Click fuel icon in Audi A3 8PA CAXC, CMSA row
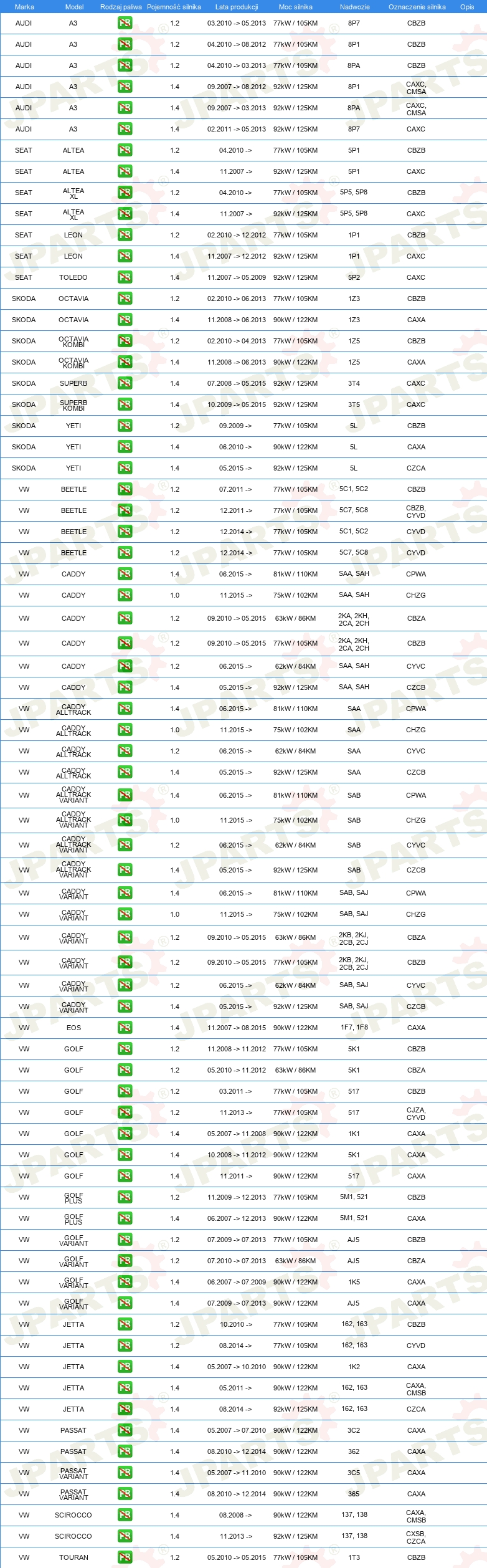This screenshot has height=1568, width=487. 125,108
